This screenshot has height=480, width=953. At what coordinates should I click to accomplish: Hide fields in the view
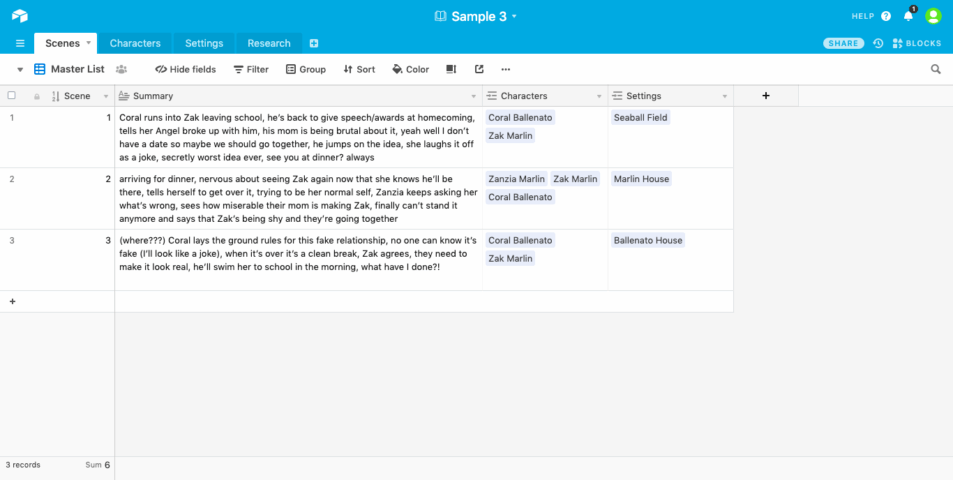point(185,69)
